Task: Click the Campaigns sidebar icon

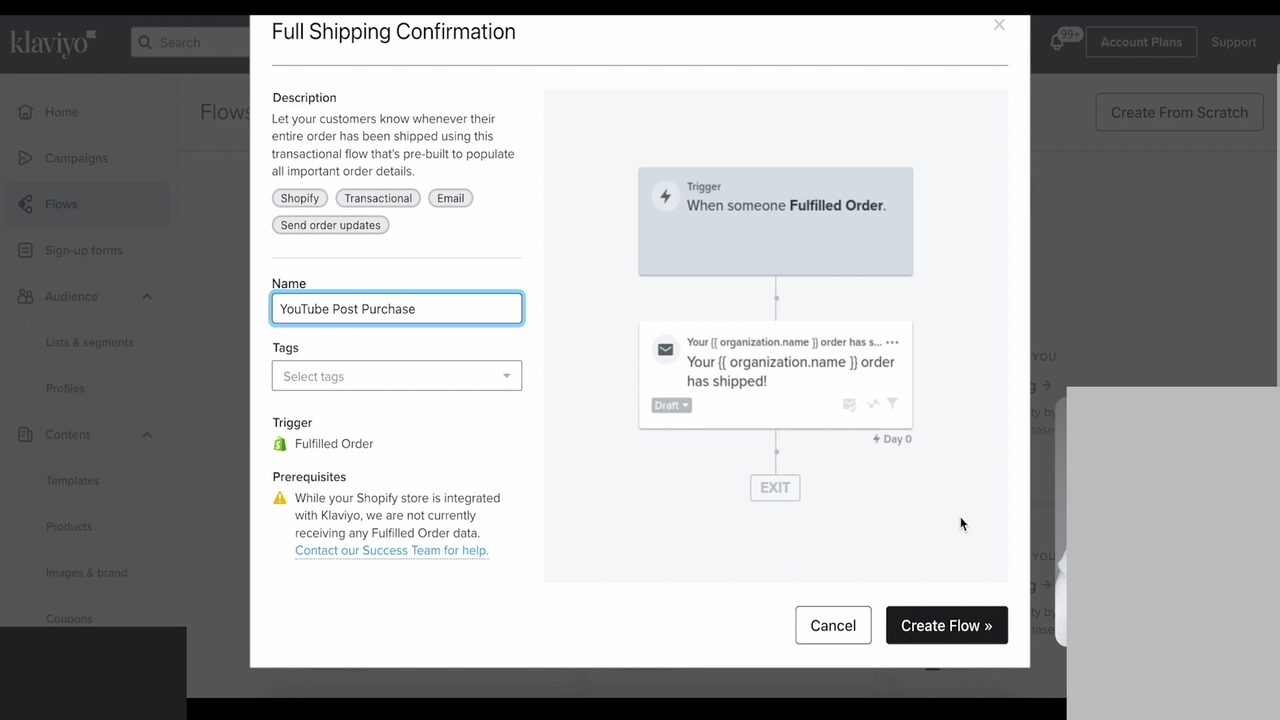Action: (x=25, y=158)
